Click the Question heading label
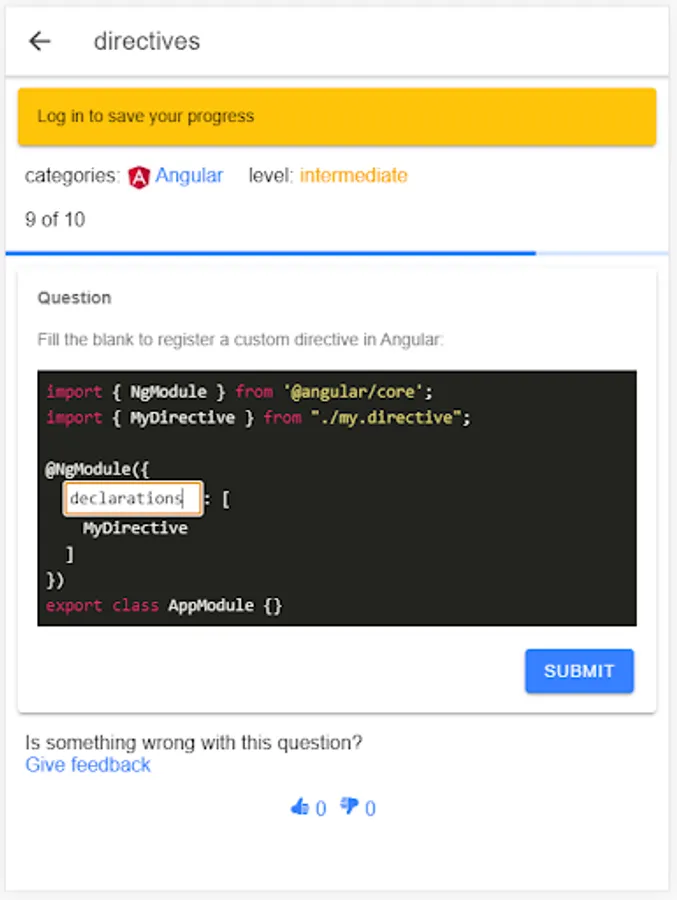The width and height of the screenshot is (677, 900). pyautogui.click(x=75, y=298)
